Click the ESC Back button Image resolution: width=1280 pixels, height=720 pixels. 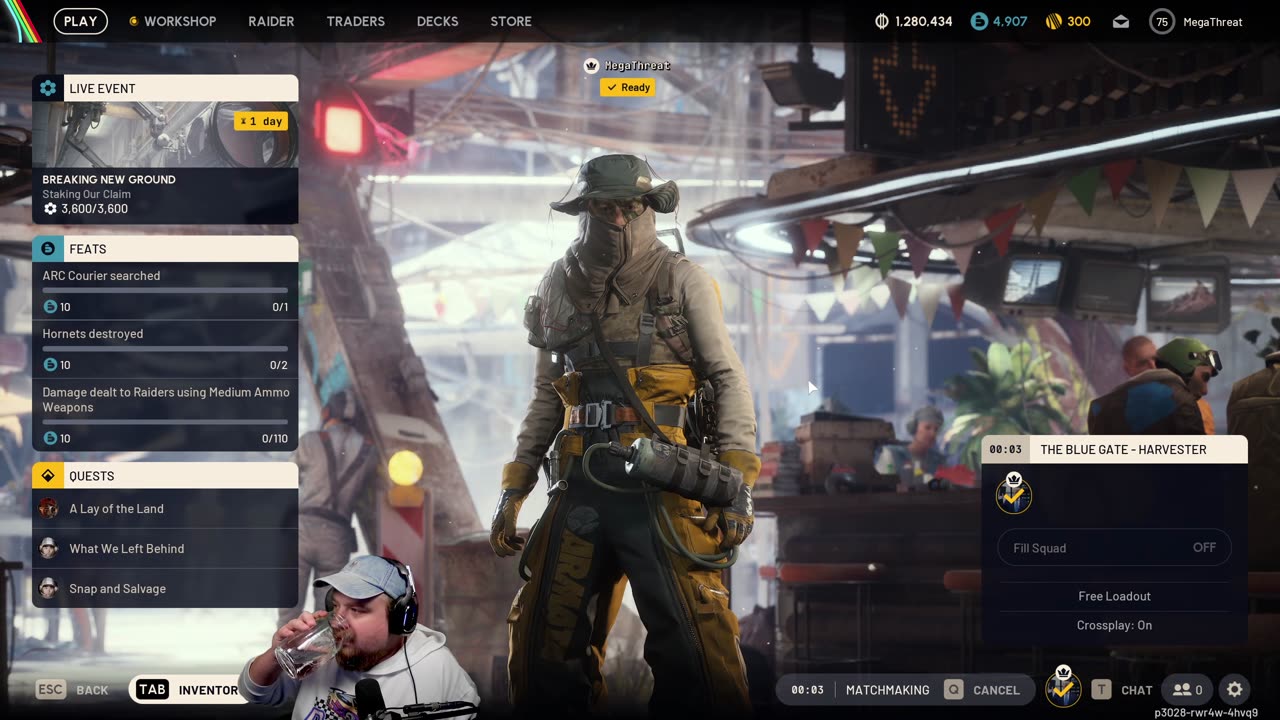pyautogui.click(x=72, y=690)
